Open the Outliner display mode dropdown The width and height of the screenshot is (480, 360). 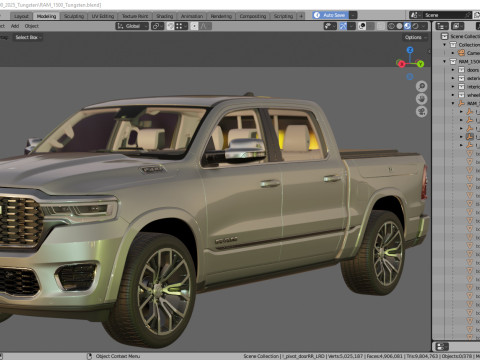(457, 26)
